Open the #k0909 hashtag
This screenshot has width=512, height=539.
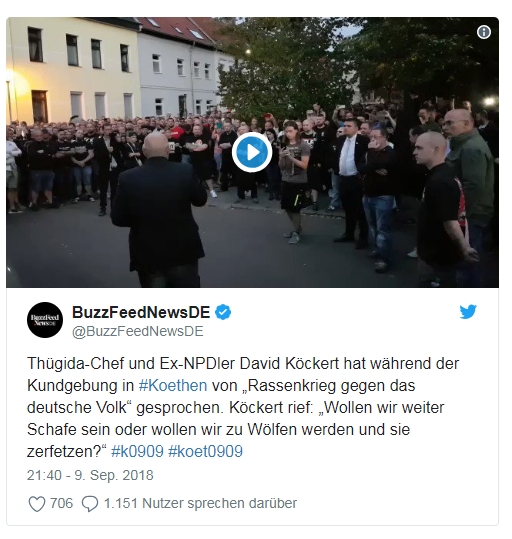click(137, 451)
